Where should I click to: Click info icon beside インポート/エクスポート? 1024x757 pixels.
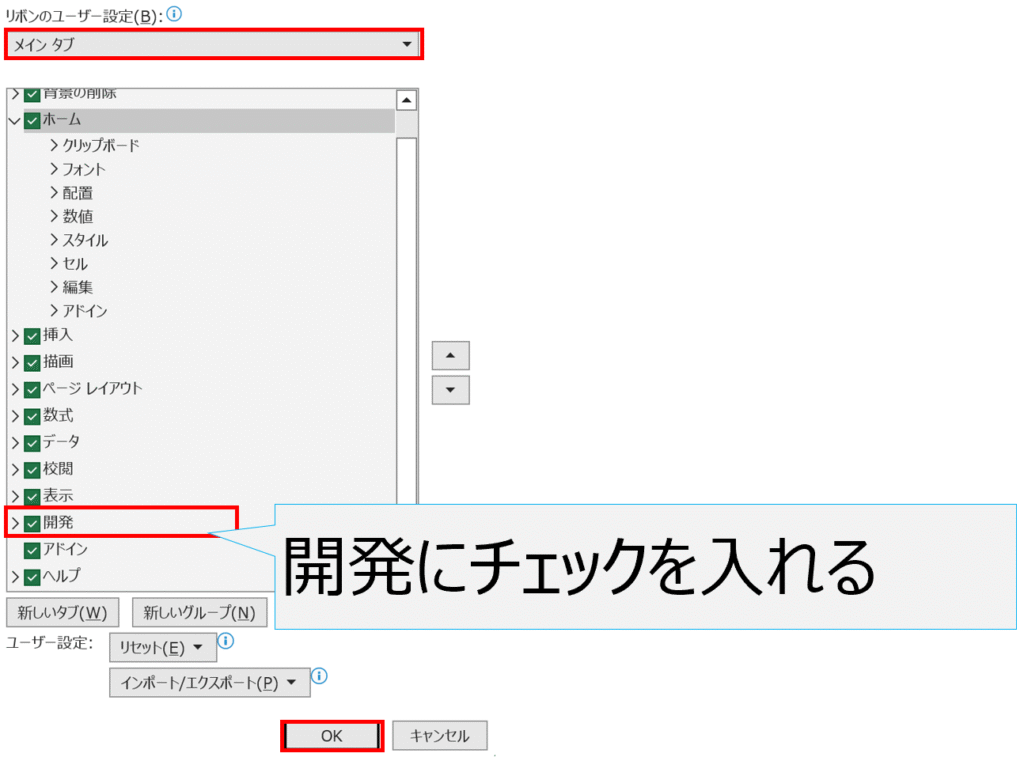pos(320,677)
